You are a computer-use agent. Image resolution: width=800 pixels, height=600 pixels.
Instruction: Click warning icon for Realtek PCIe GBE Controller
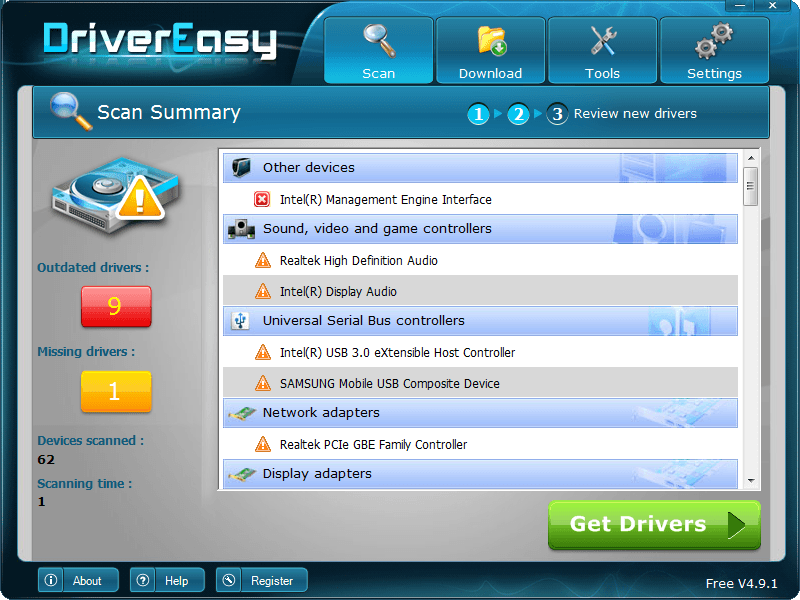(263, 444)
